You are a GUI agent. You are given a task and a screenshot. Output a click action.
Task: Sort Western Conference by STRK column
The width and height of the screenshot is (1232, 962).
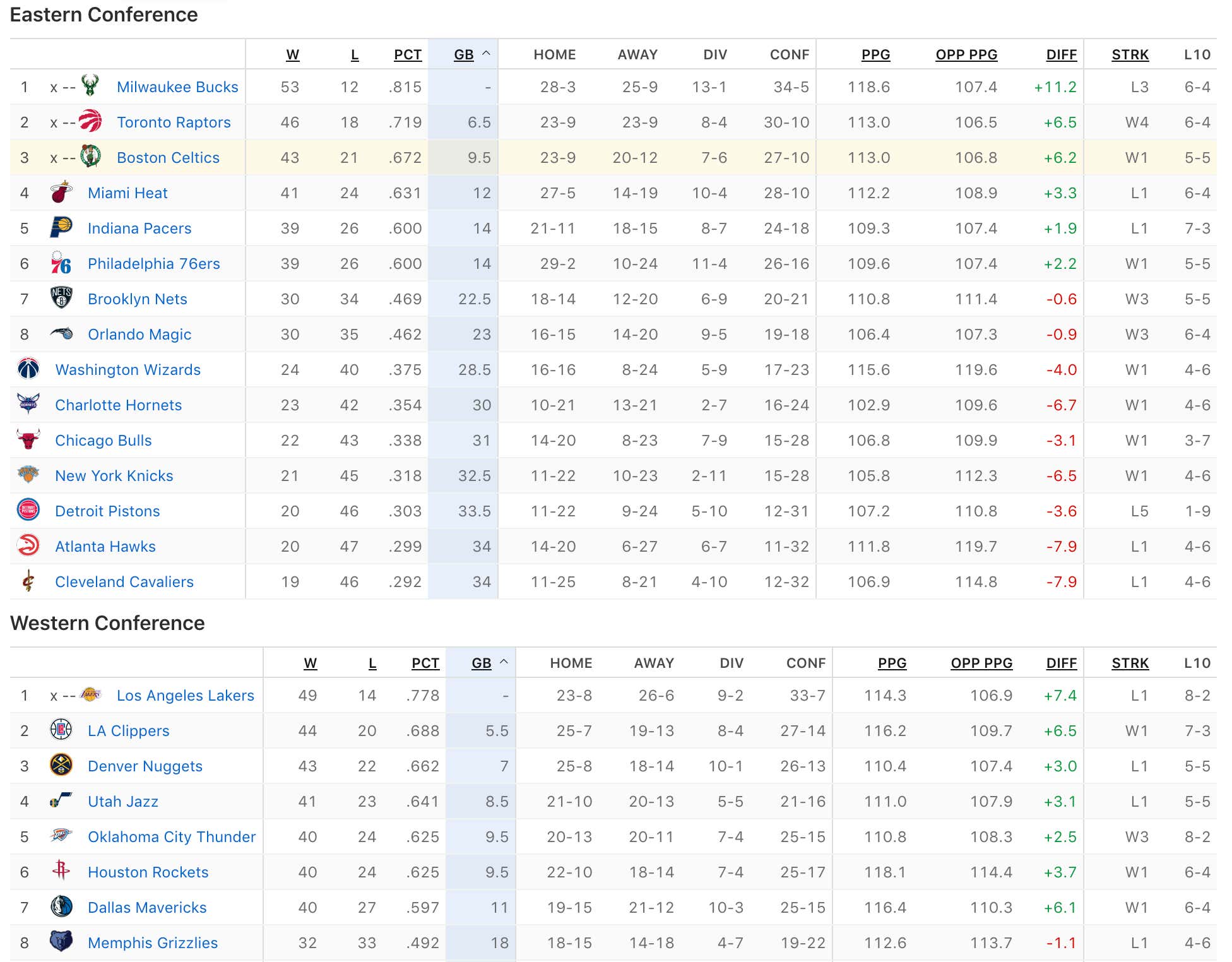[x=1130, y=663]
